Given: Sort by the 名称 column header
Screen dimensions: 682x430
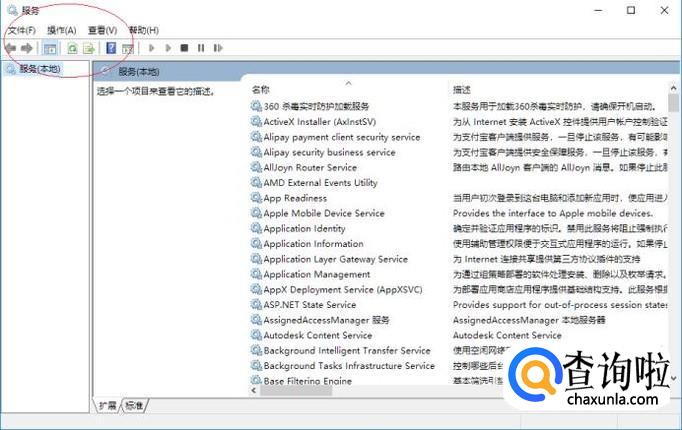Looking at the screenshot, I should pyautogui.click(x=261, y=90).
